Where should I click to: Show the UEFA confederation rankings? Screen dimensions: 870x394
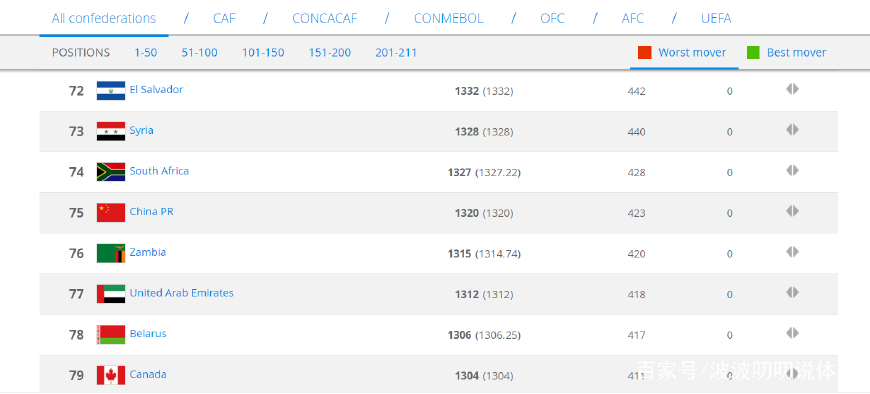(x=716, y=18)
